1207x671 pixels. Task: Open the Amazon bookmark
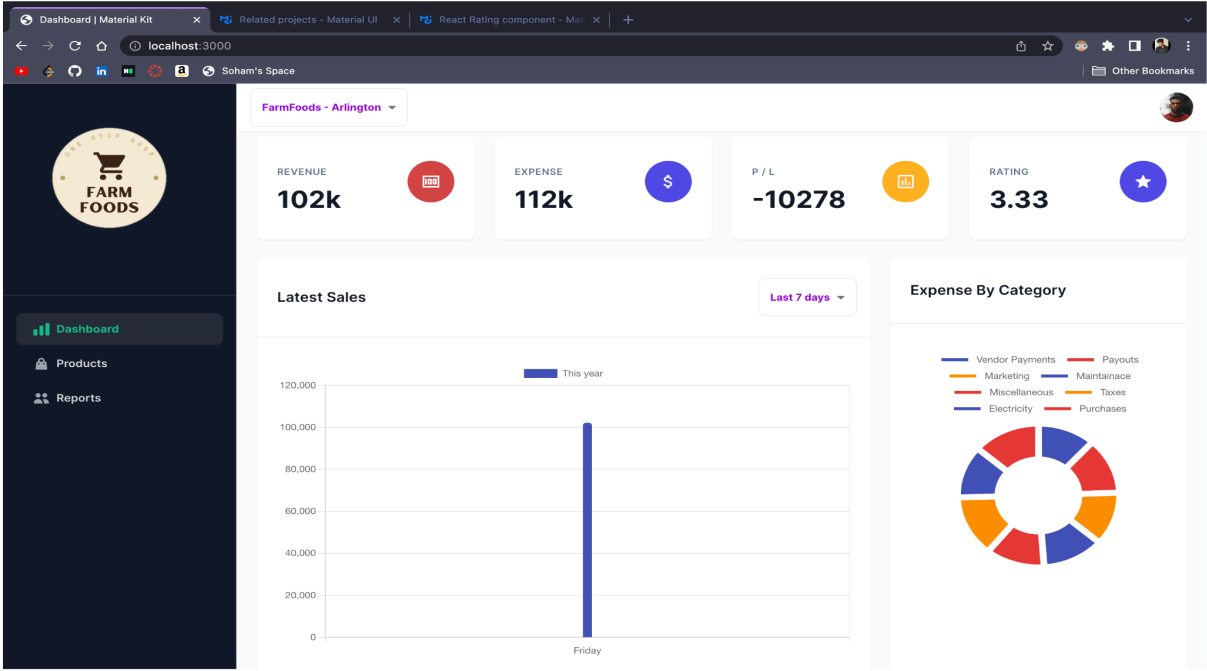(181, 71)
